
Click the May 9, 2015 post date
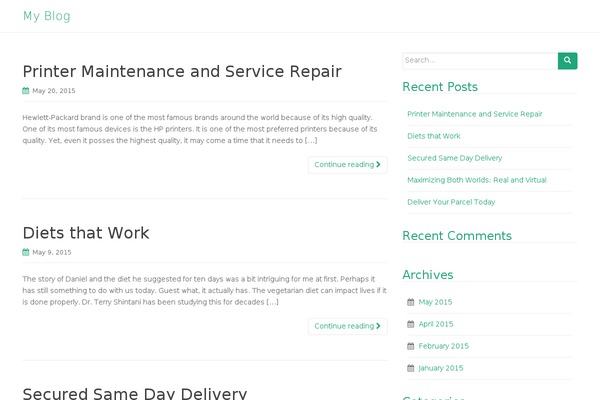52,252
